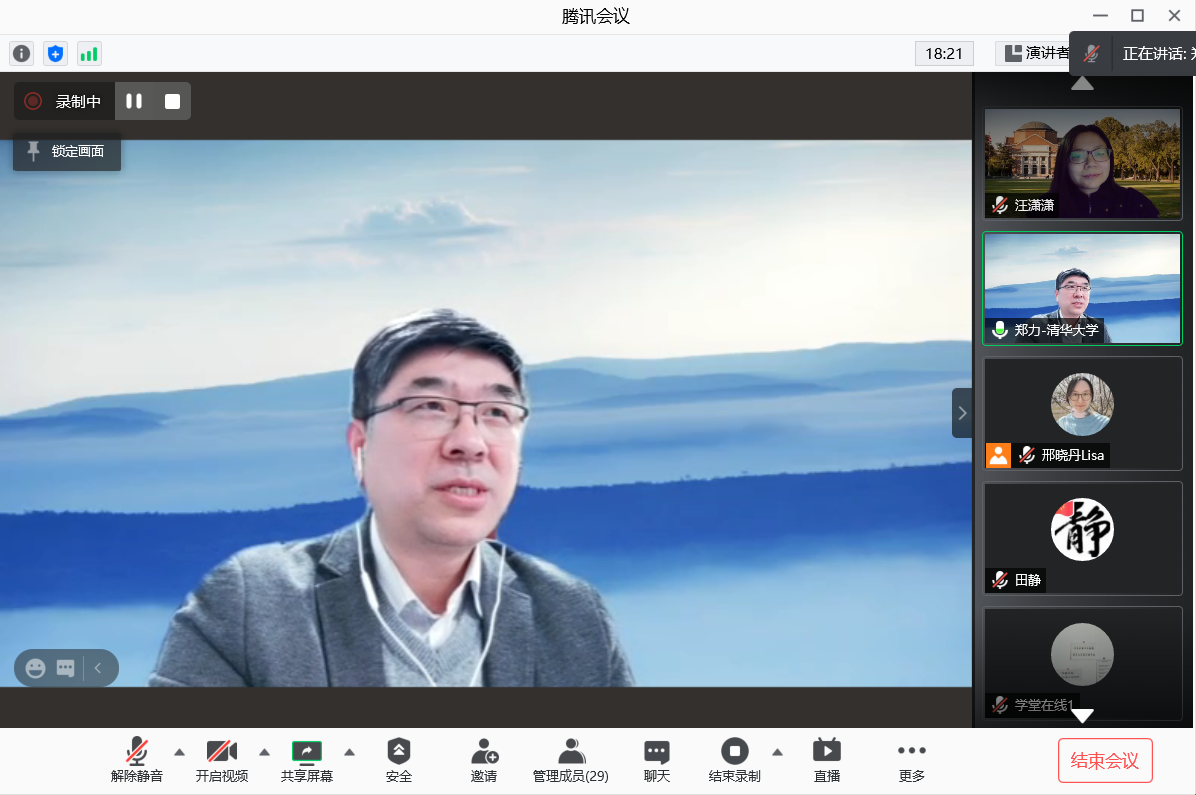Turn on camera with 开启视频
The width and height of the screenshot is (1196, 795).
point(221,761)
